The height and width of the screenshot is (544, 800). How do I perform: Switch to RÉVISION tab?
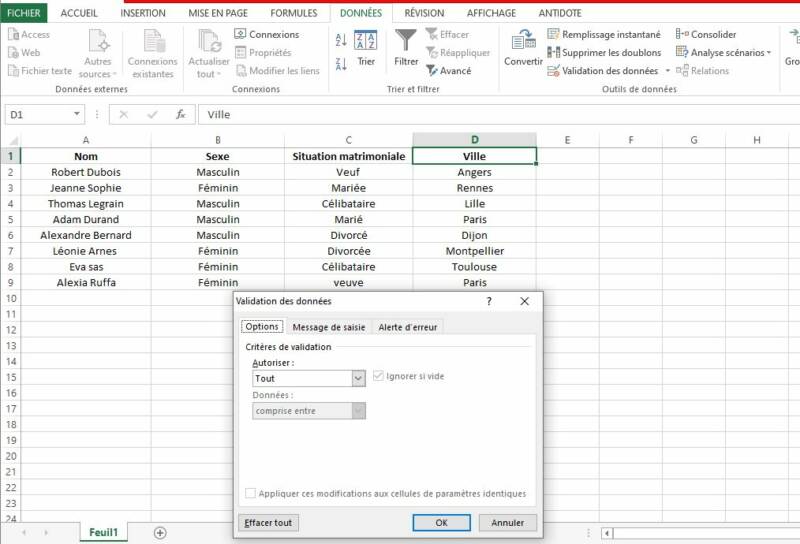click(x=424, y=13)
